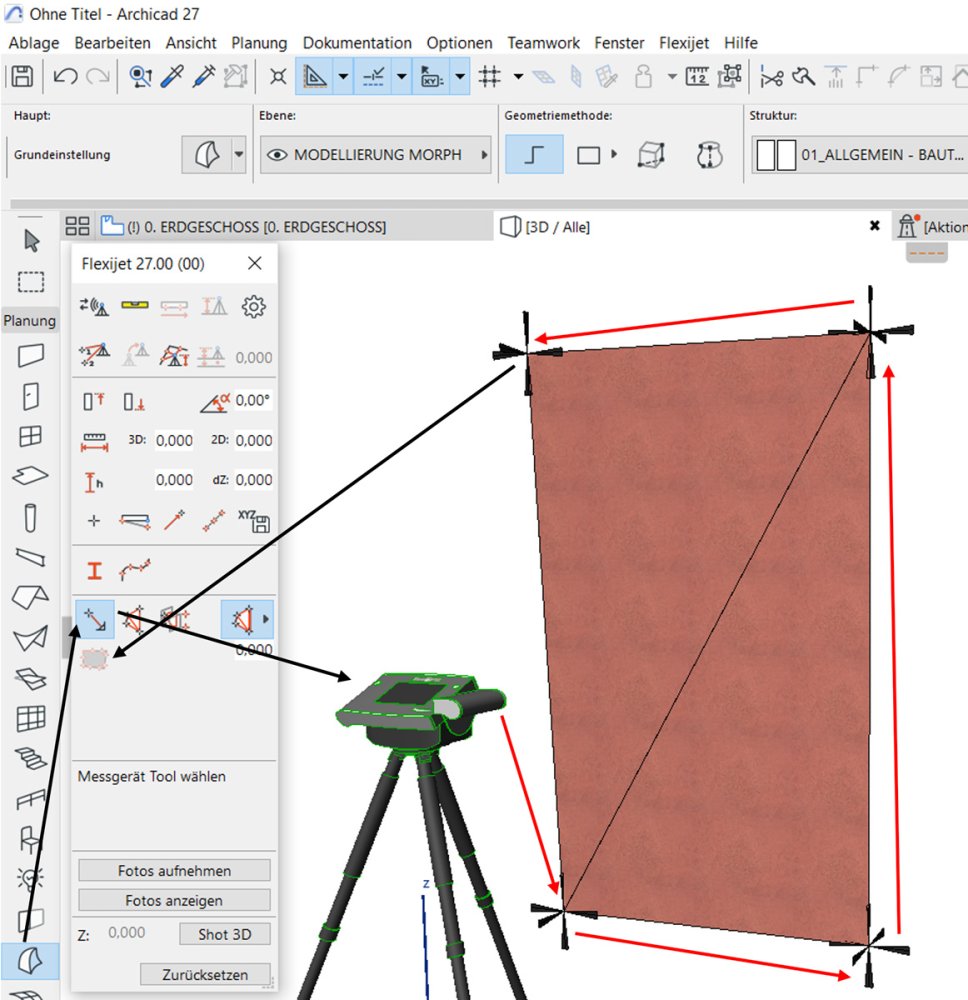Click Flexijet leveling icon
The width and height of the screenshot is (968, 1000).
(x=135, y=305)
